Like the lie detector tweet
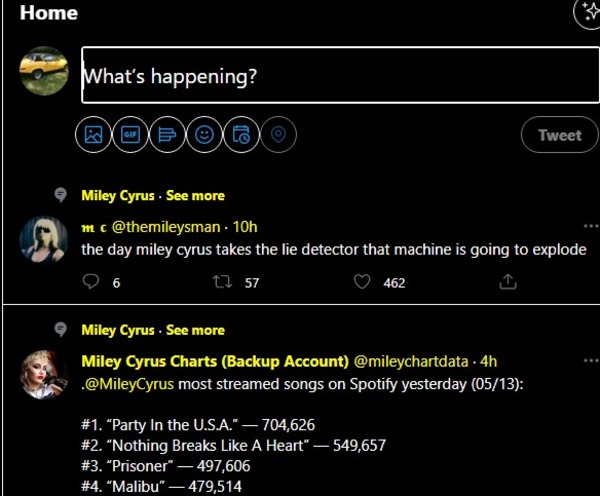The height and width of the screenshot is (496, 600). pyautogui.click(x=363, y=282)
